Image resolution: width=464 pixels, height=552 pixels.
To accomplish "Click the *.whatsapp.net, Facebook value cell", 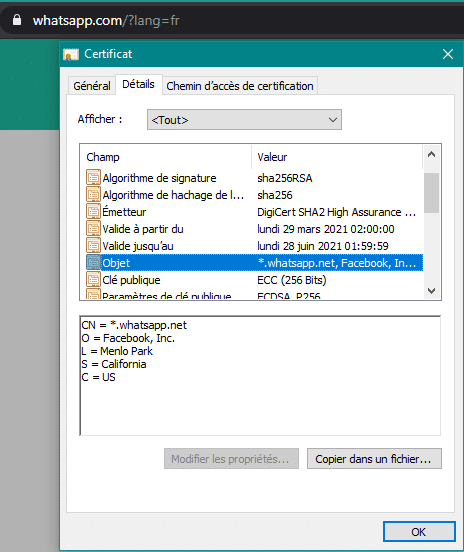I will tap(337, 263).
